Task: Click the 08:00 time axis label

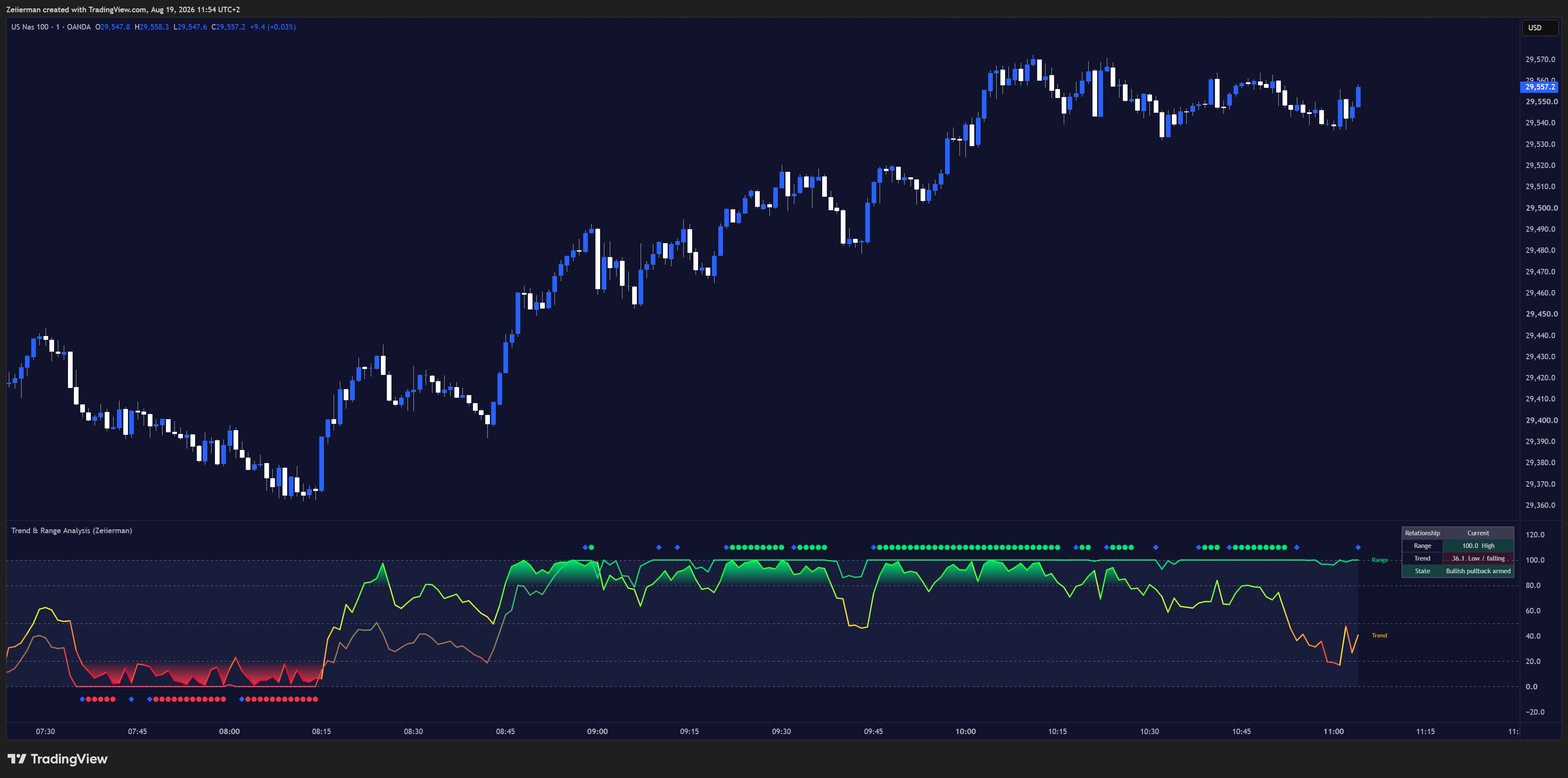Action: (229, 731)
